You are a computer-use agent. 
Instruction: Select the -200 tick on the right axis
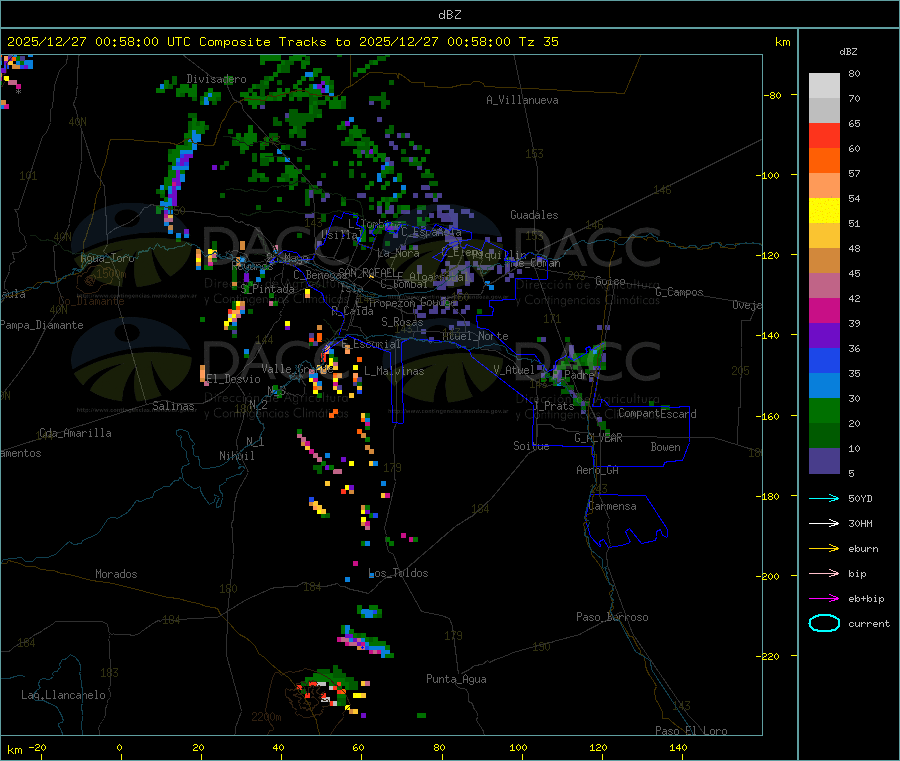click(770, 576)
